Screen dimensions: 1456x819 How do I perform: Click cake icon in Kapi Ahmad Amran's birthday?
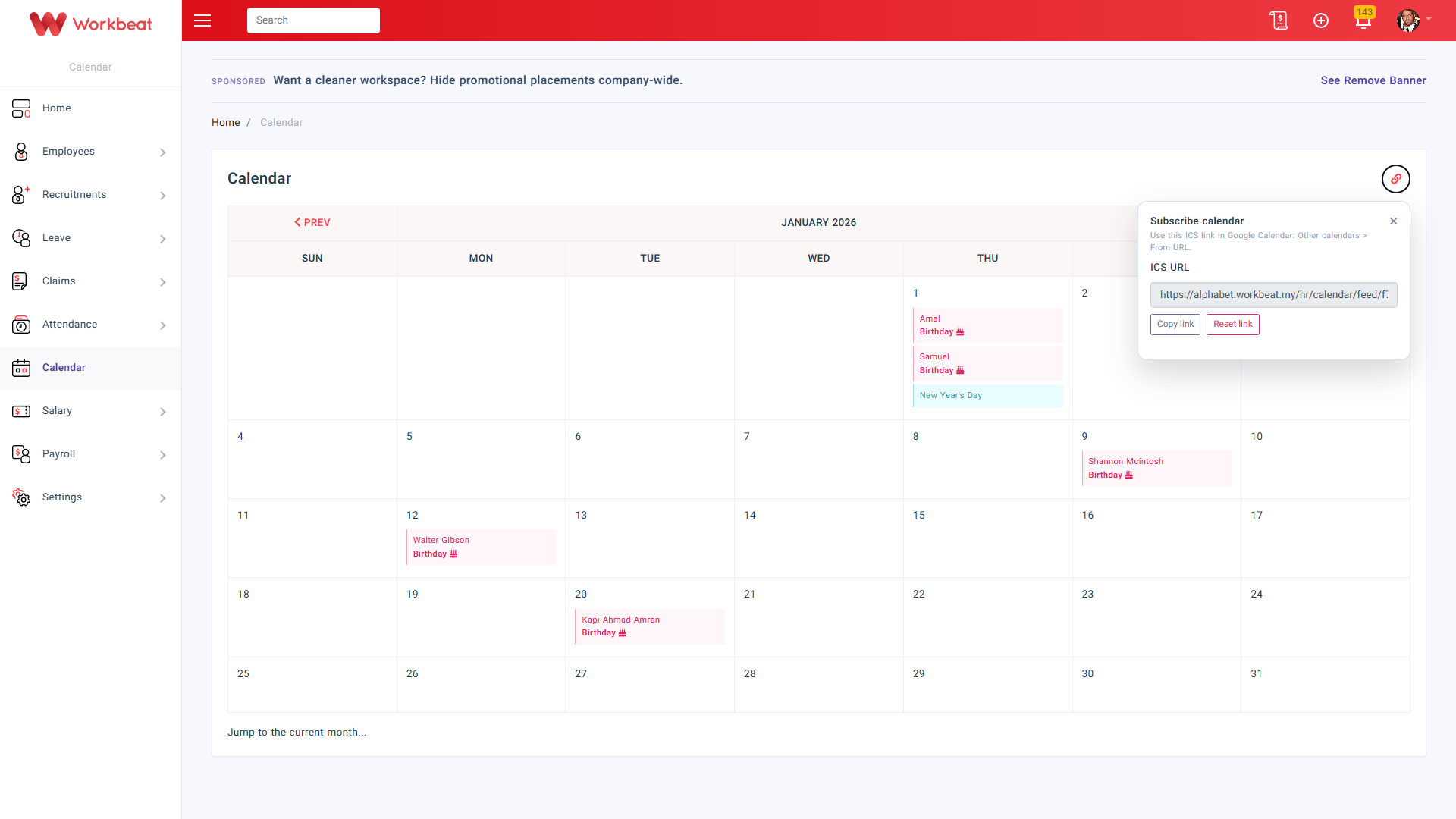(x=623, y=633)
